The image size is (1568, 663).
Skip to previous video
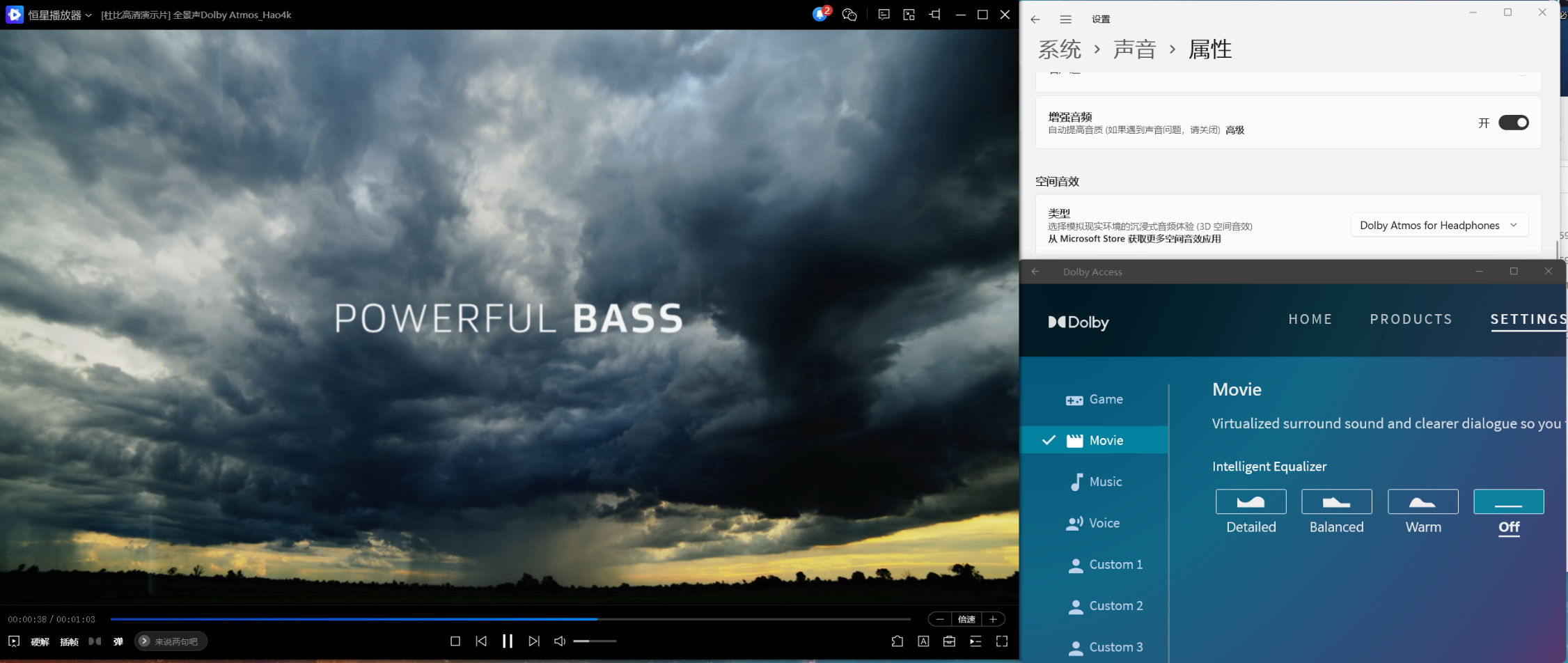(x=481, y=641)
